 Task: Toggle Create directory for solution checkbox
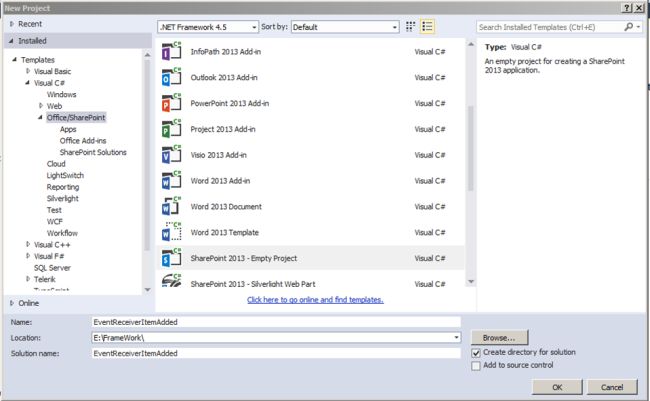476,352
